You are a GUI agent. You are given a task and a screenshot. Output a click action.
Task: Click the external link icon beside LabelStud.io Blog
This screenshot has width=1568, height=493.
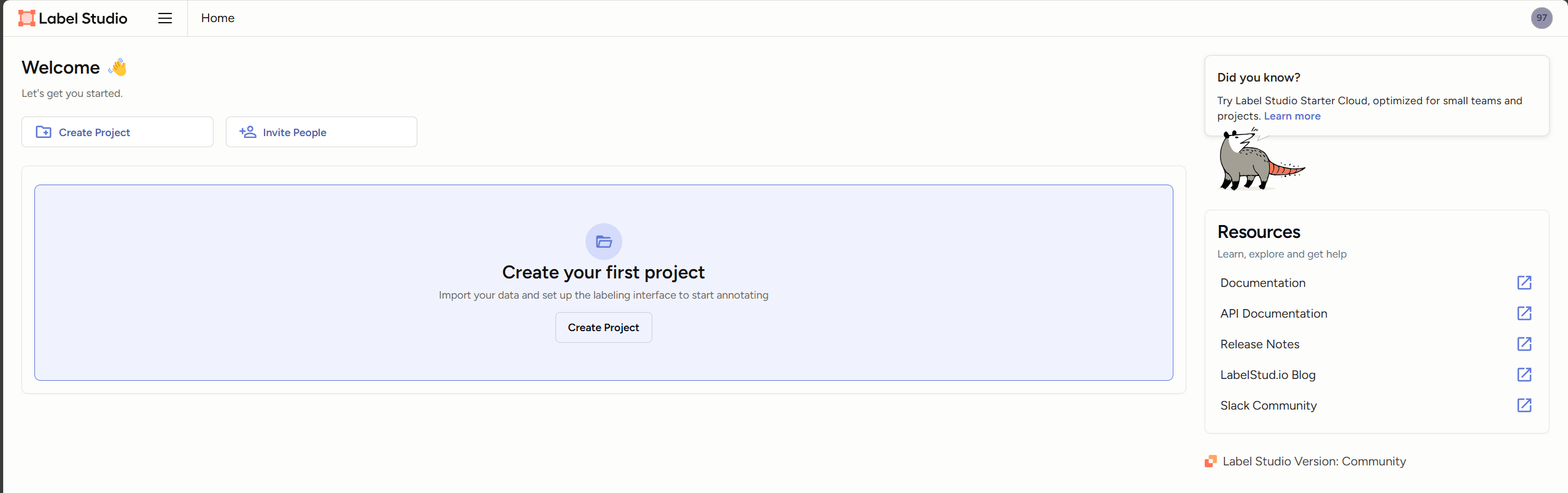[1524, 375]
